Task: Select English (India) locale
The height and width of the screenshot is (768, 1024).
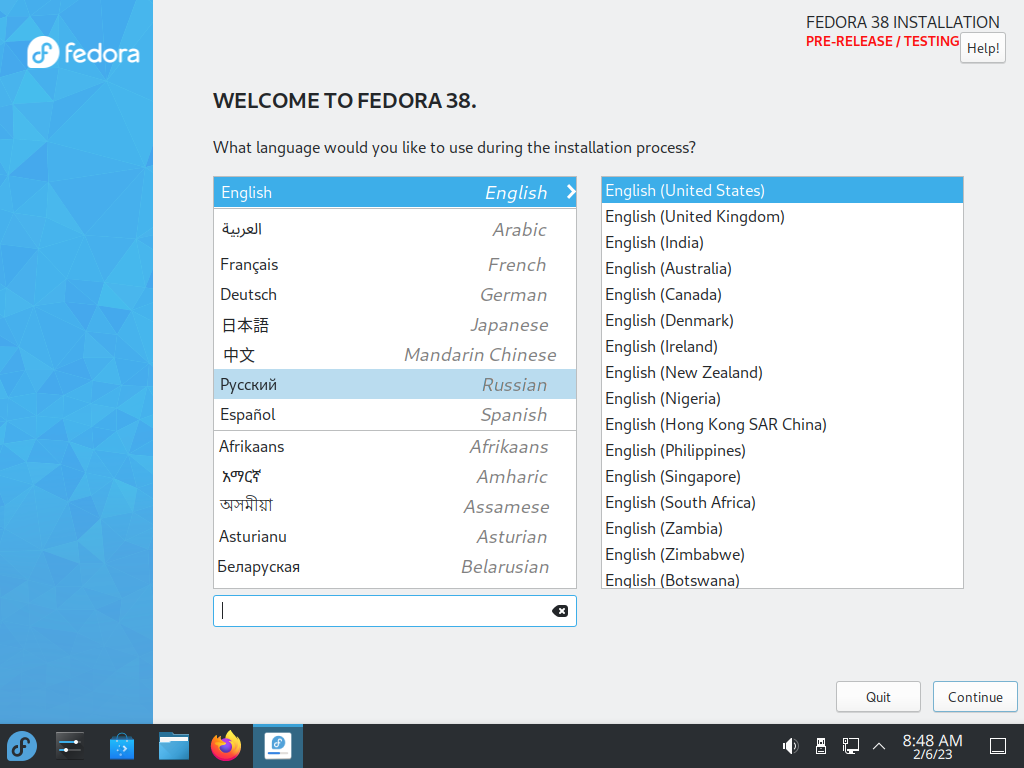Action: click(x=782, y=242)
